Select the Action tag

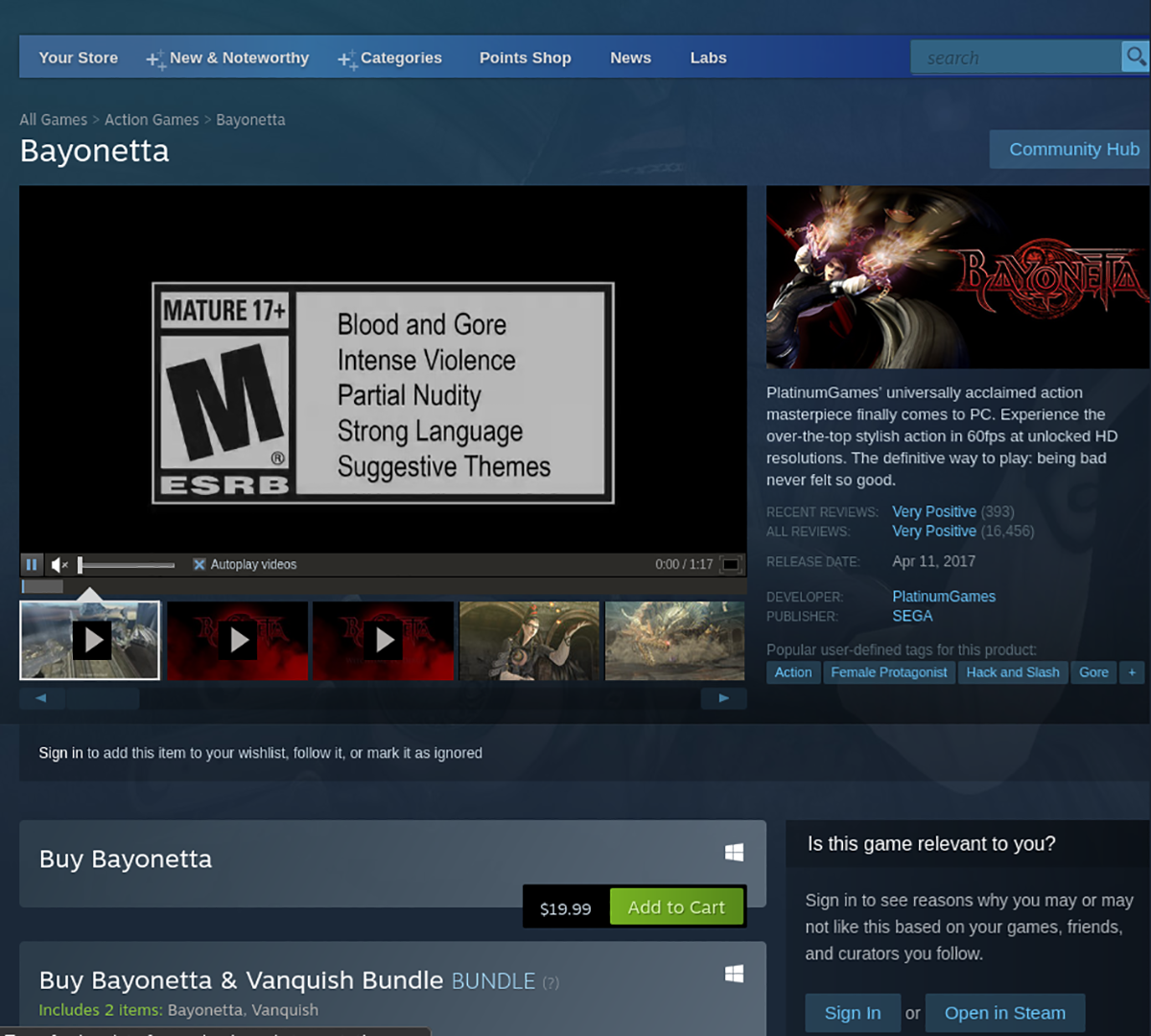(793, 672)
